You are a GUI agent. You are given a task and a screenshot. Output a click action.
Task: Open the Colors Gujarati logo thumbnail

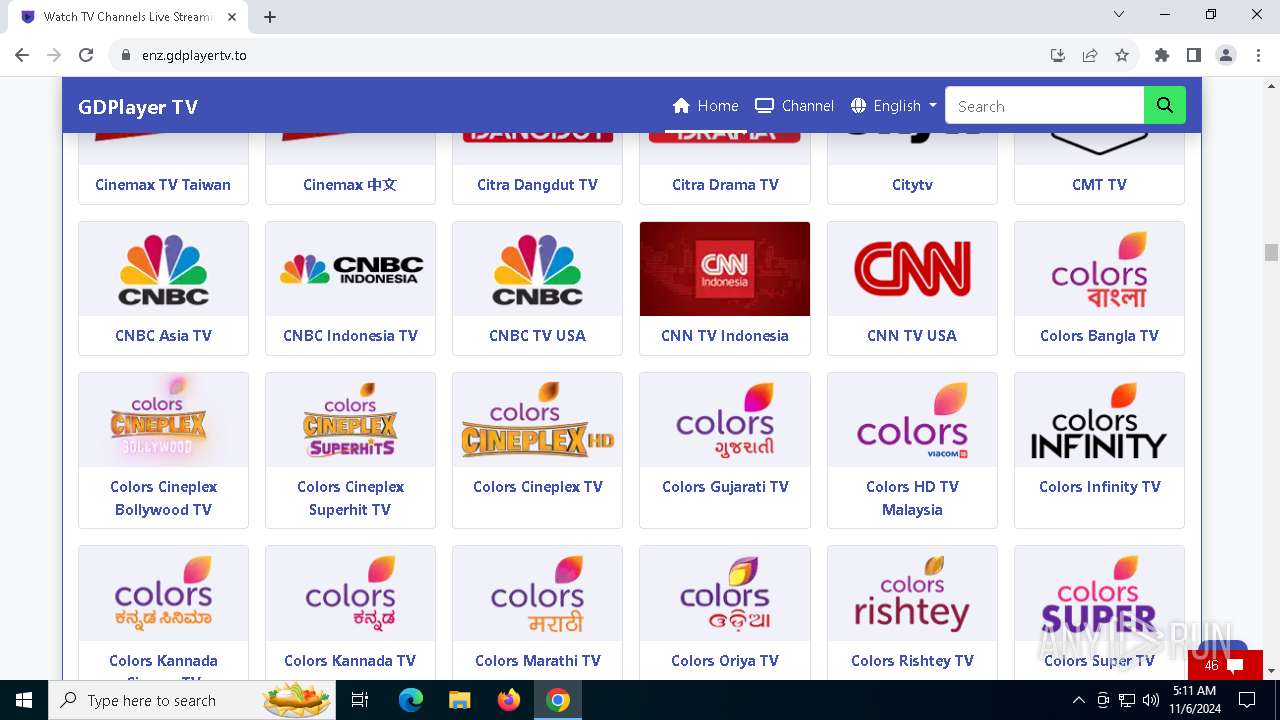tap(725, 420)
